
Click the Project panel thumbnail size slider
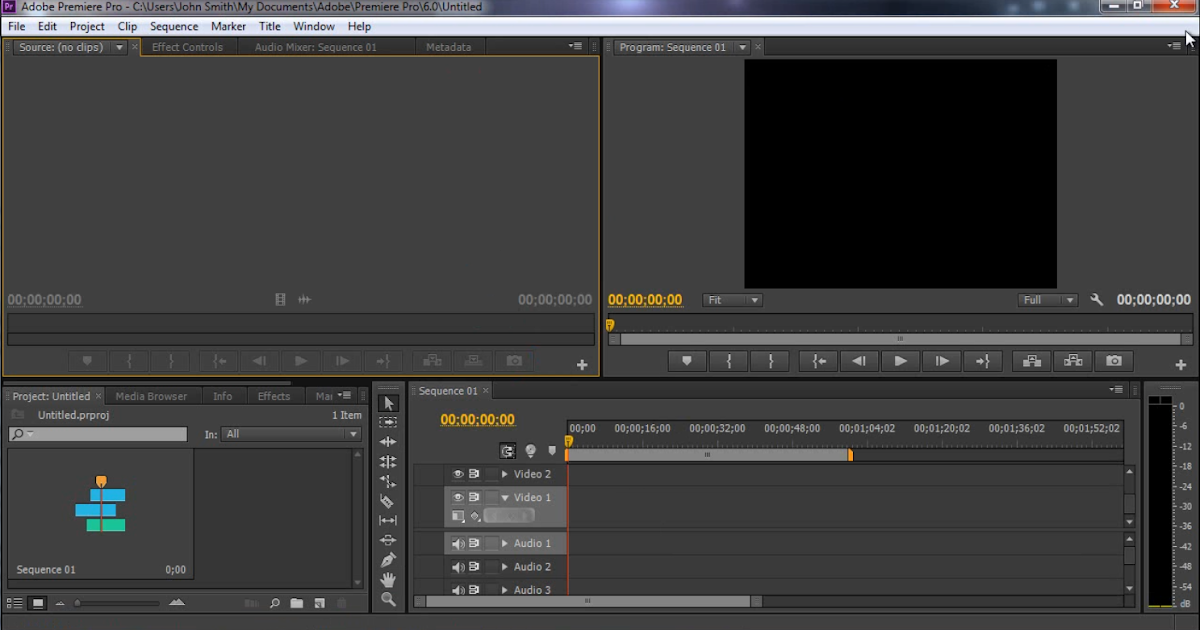pyautogui.click(x=116, y=603)
